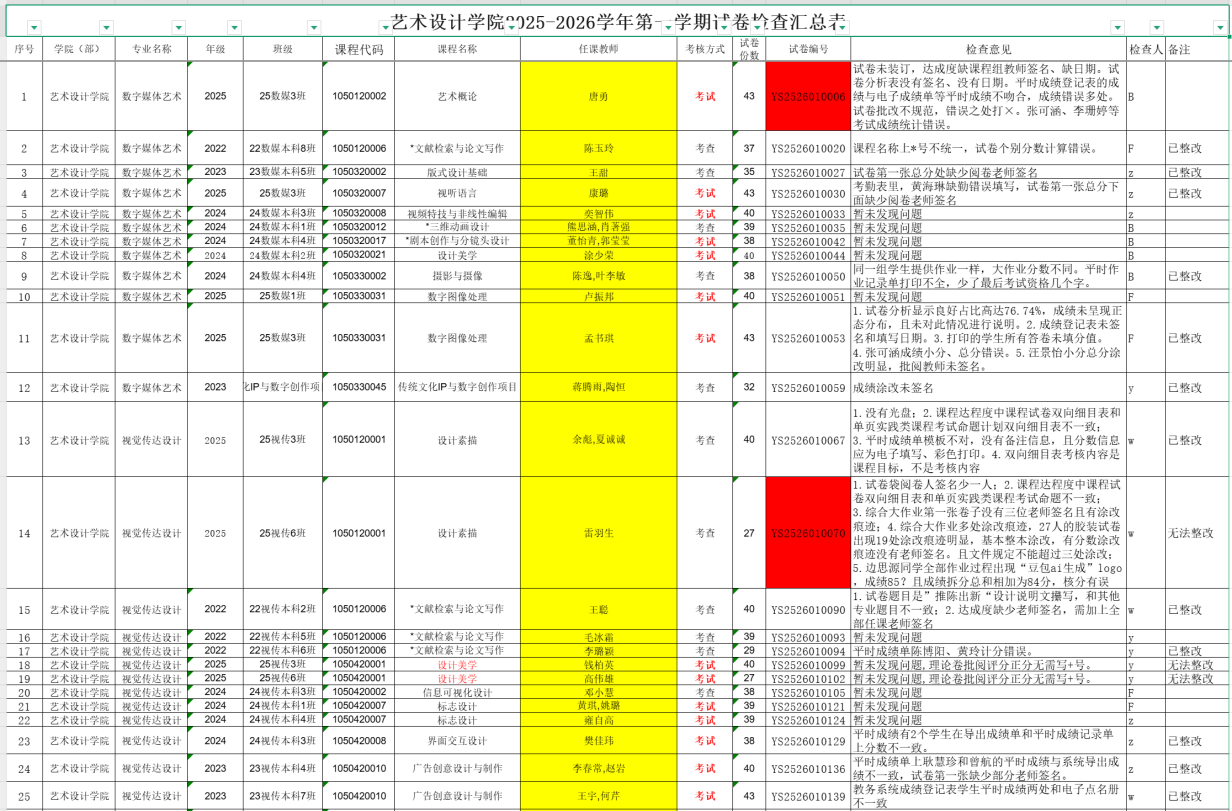Click the 班级 column filter arrow

pos(314,28)
